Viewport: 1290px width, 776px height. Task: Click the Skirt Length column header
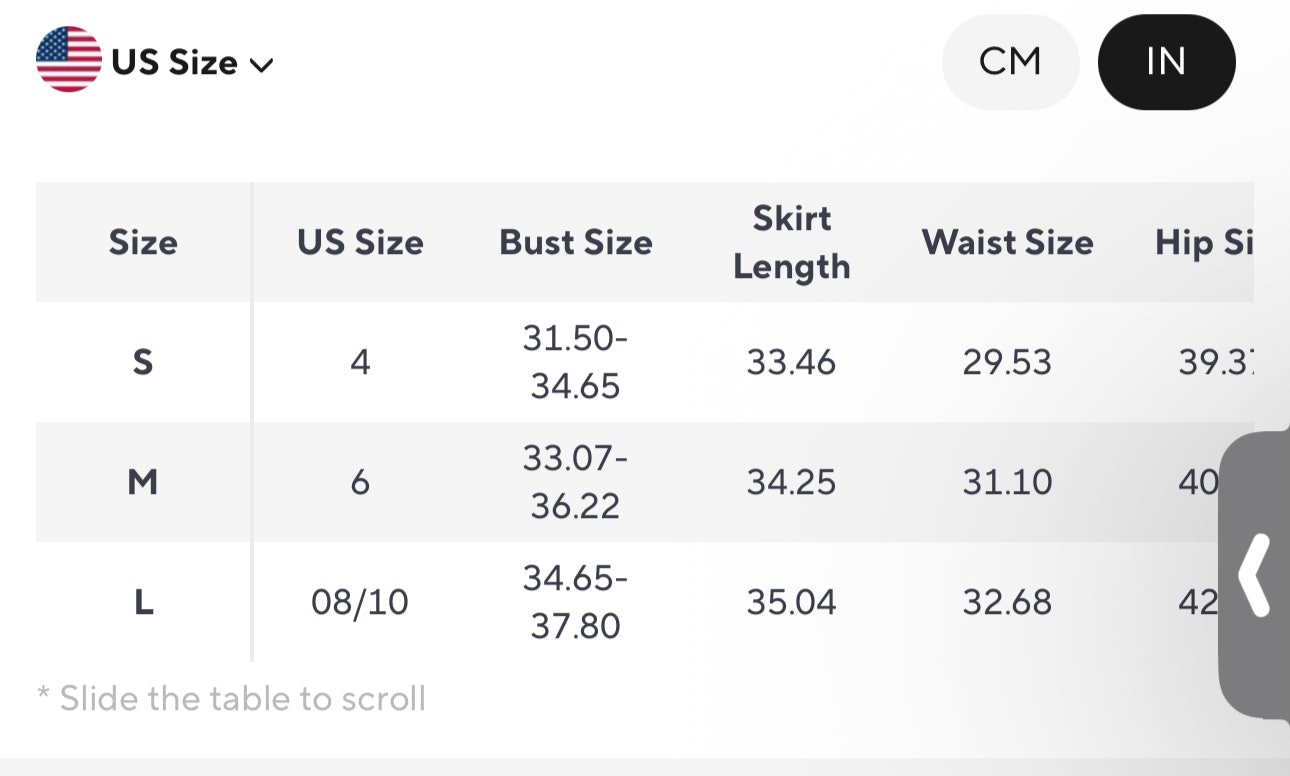[791, 242]
